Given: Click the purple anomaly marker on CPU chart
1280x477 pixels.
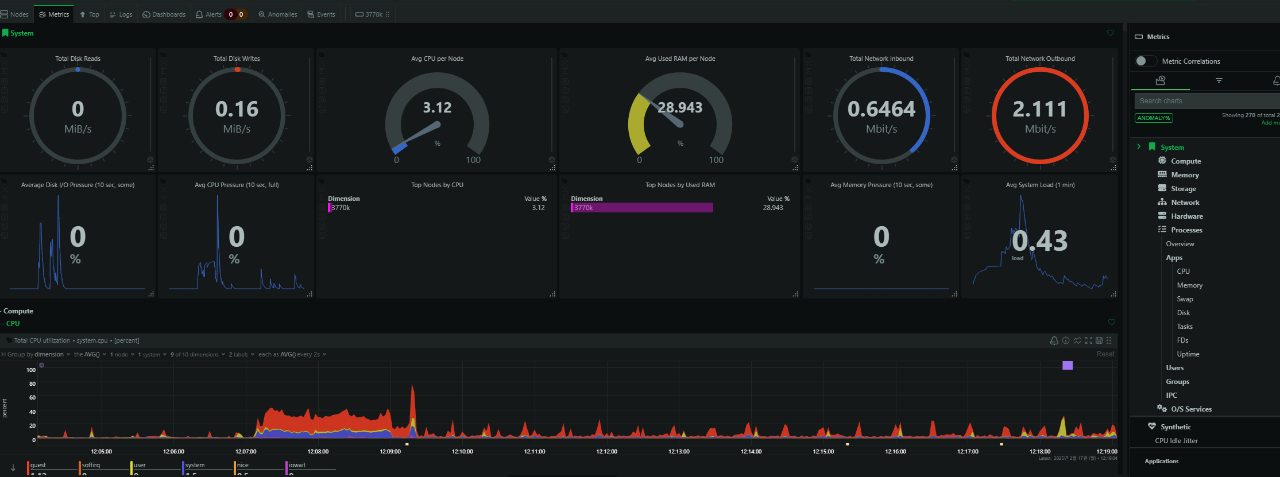Looking at the screenshot, I should coord(1067,366).
